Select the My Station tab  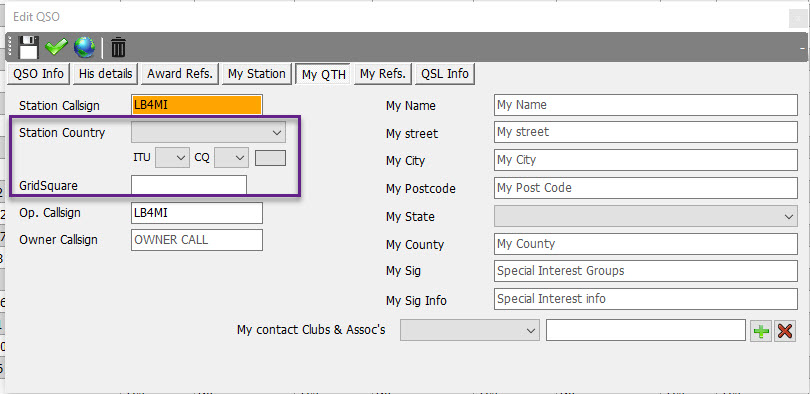click(257, 74)
